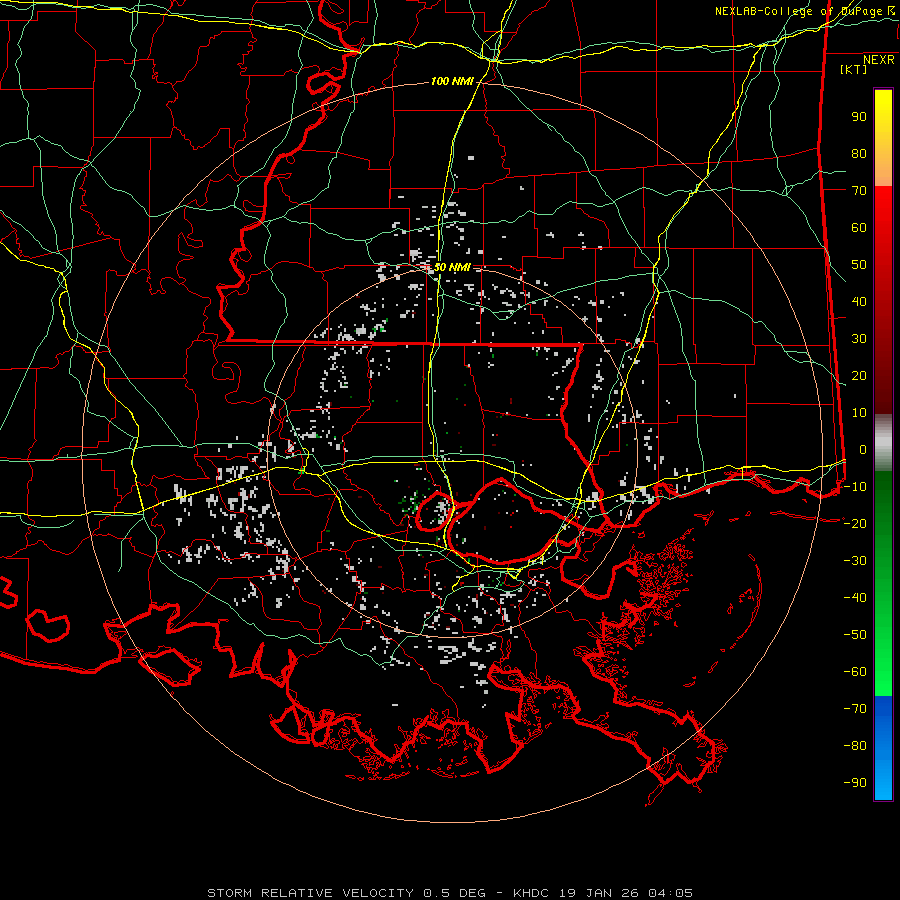Click the 10 value on velocity scale
900x900 pixels.
pos(859,413)
